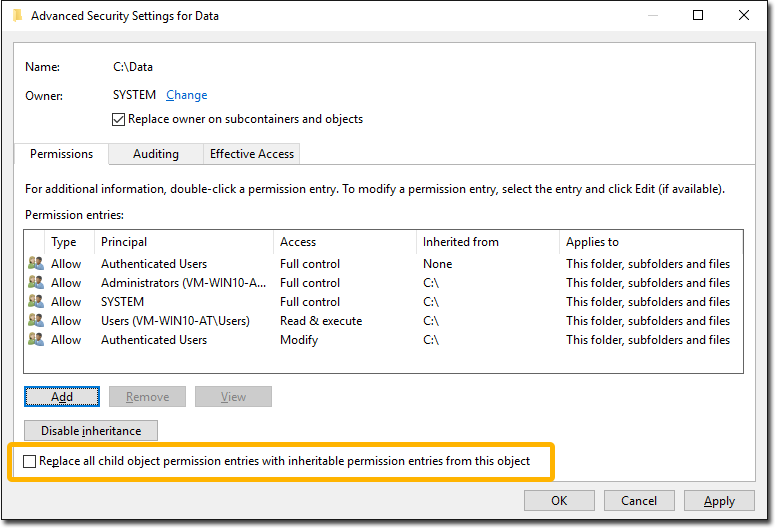Screen dimensions: 775x528
Task: Sort by the Inherited from column header
Action: pos(488,242)
